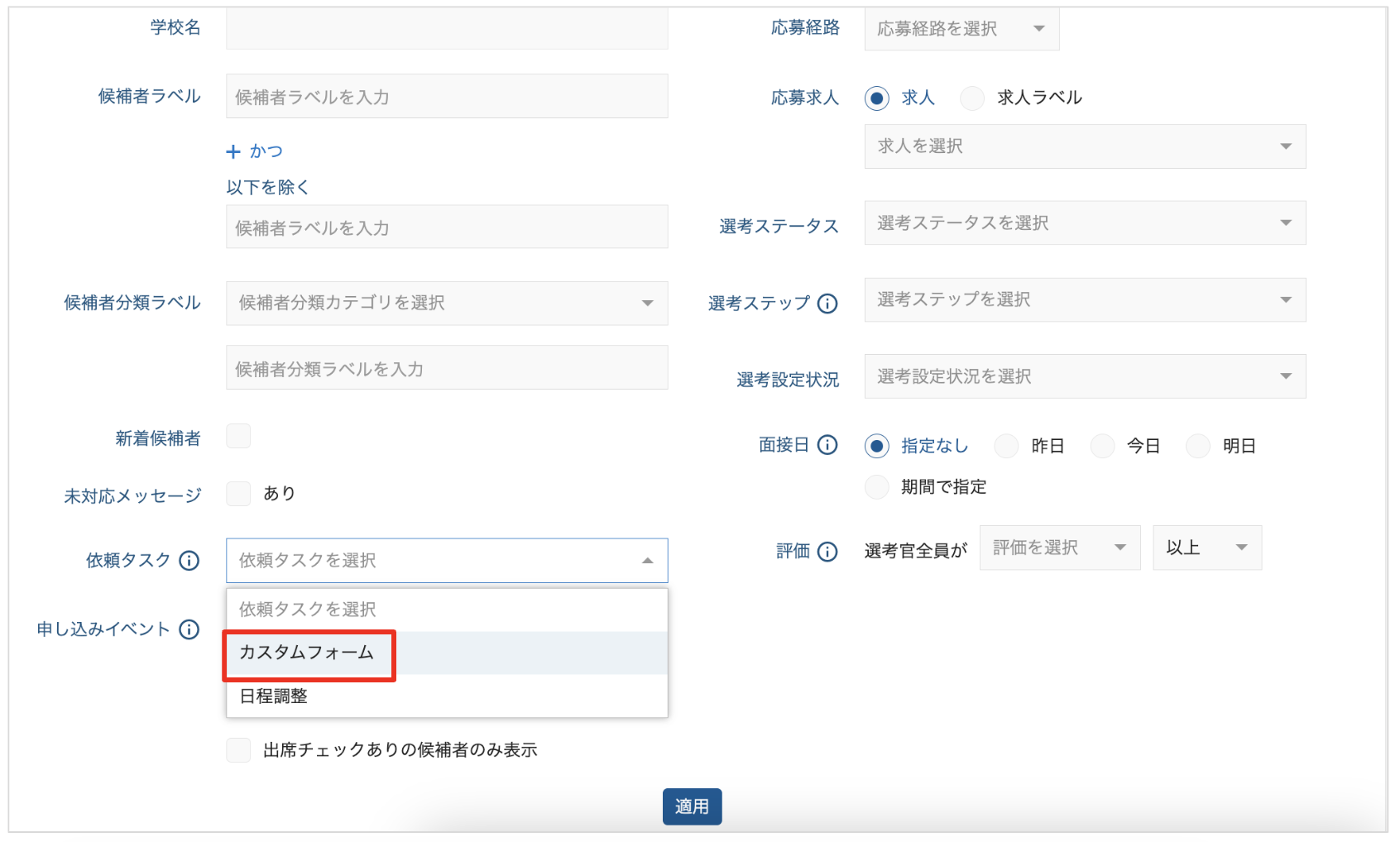Screen dimensions: 1400x842
Task: Select the 期間で指定 radio option
Action: click(877, 487)
